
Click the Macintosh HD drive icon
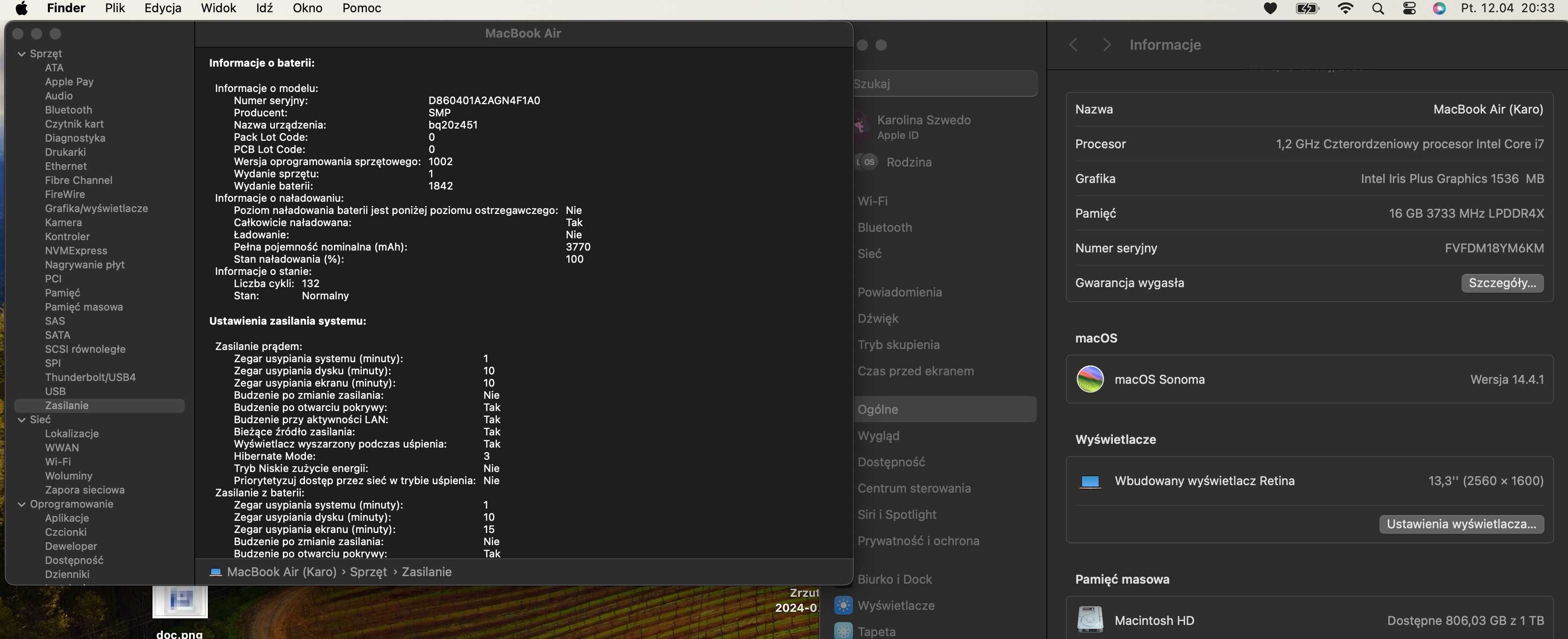1090,620
